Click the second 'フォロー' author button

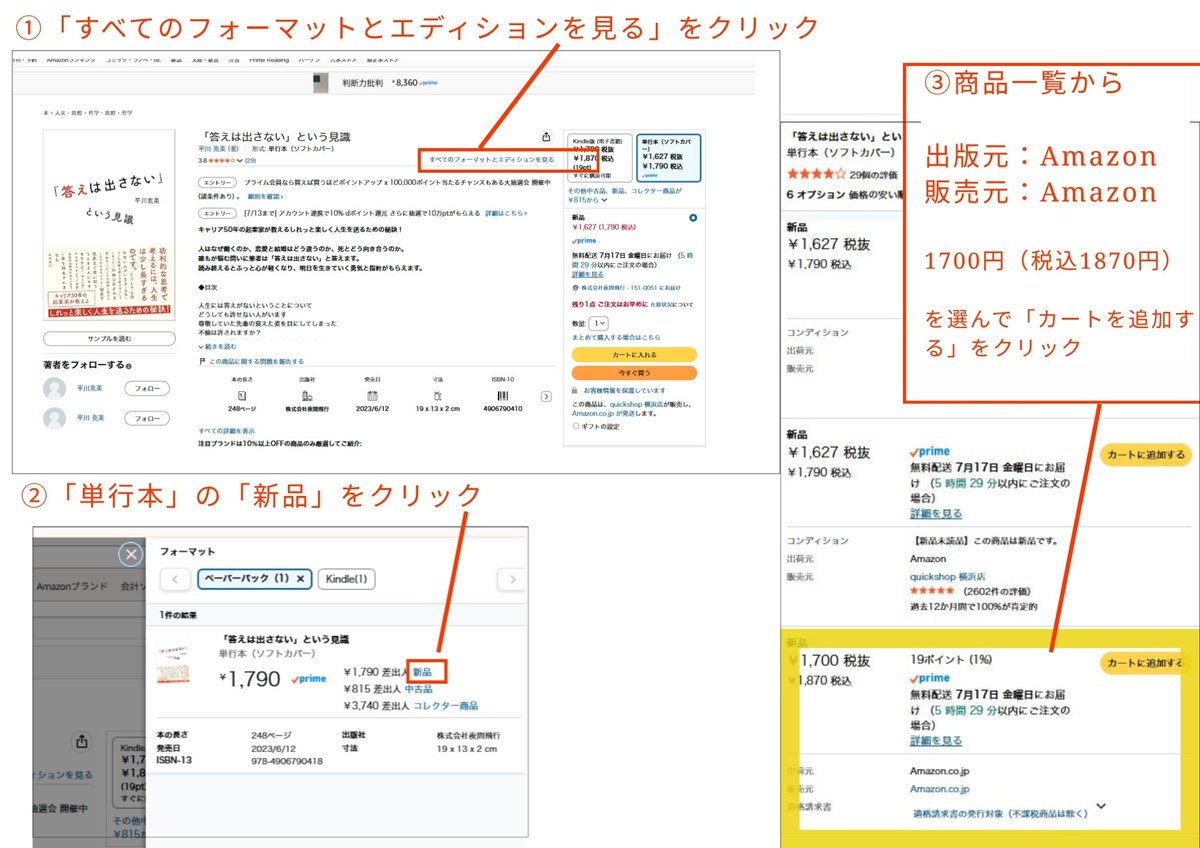click(146, 418)
